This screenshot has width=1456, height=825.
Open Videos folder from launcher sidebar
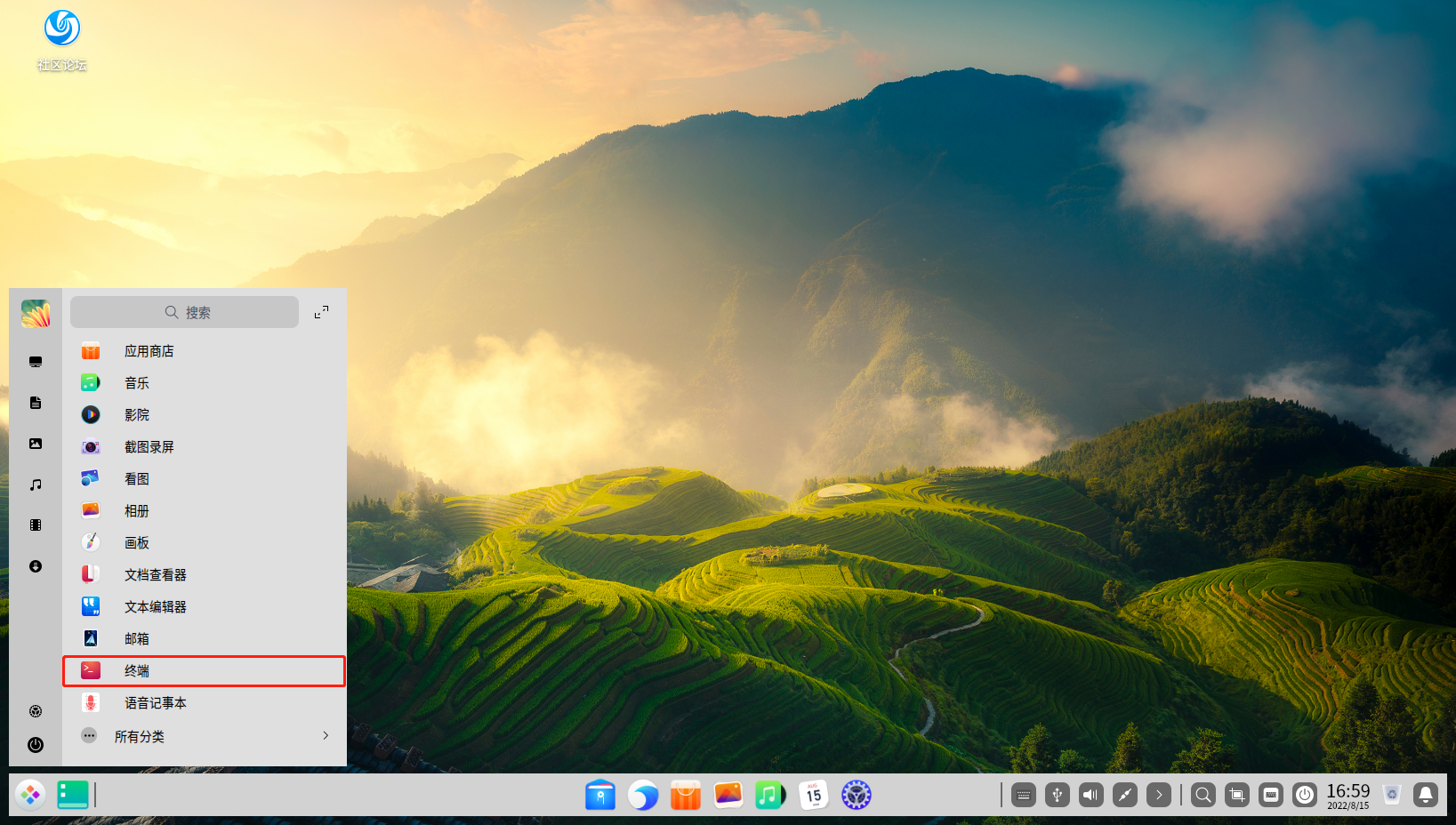tap(36, 525)
